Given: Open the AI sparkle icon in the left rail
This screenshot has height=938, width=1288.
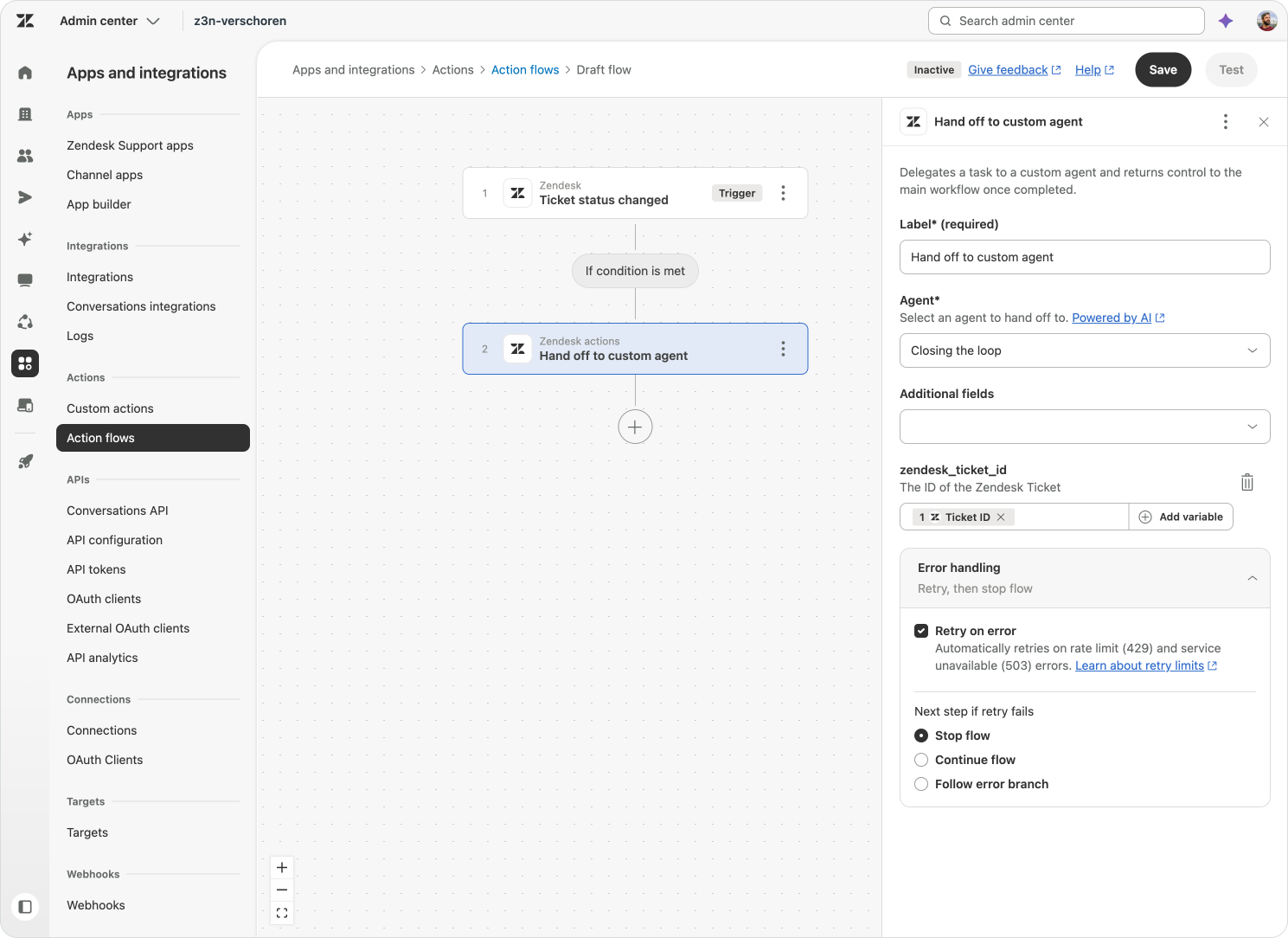Looking at the screenshot, I should coord(25,239).
